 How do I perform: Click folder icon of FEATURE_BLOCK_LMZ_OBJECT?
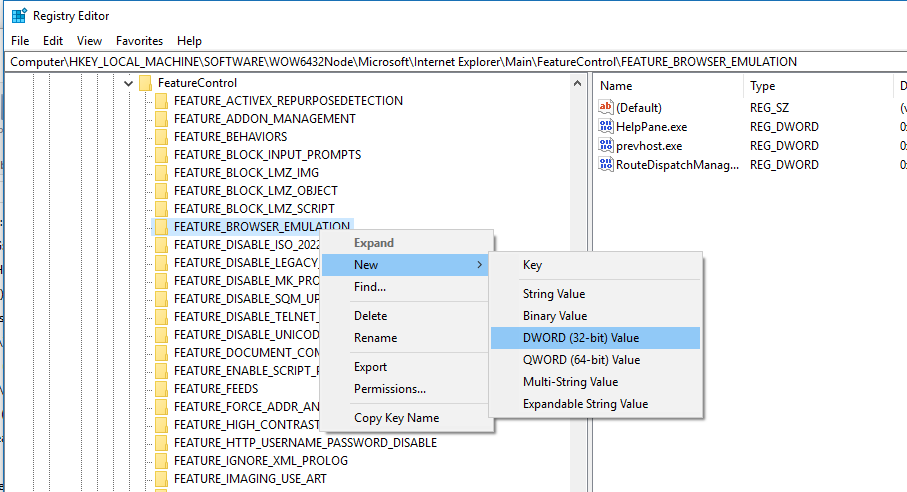coord(161,190)
